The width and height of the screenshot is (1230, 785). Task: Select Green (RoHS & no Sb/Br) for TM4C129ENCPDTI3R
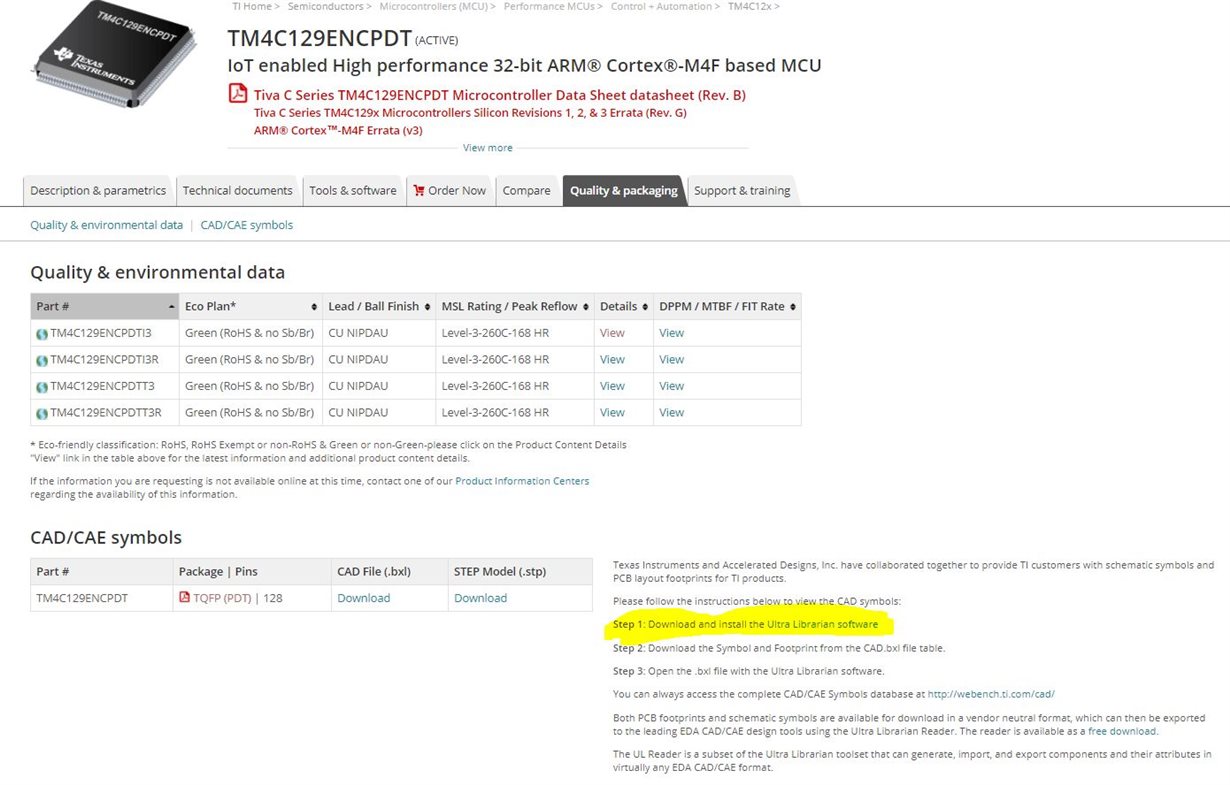[250, 359]
